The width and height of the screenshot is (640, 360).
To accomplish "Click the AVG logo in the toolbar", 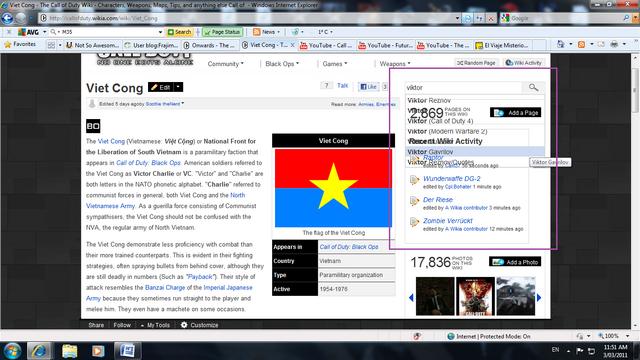I will click(x=29, y=32).
